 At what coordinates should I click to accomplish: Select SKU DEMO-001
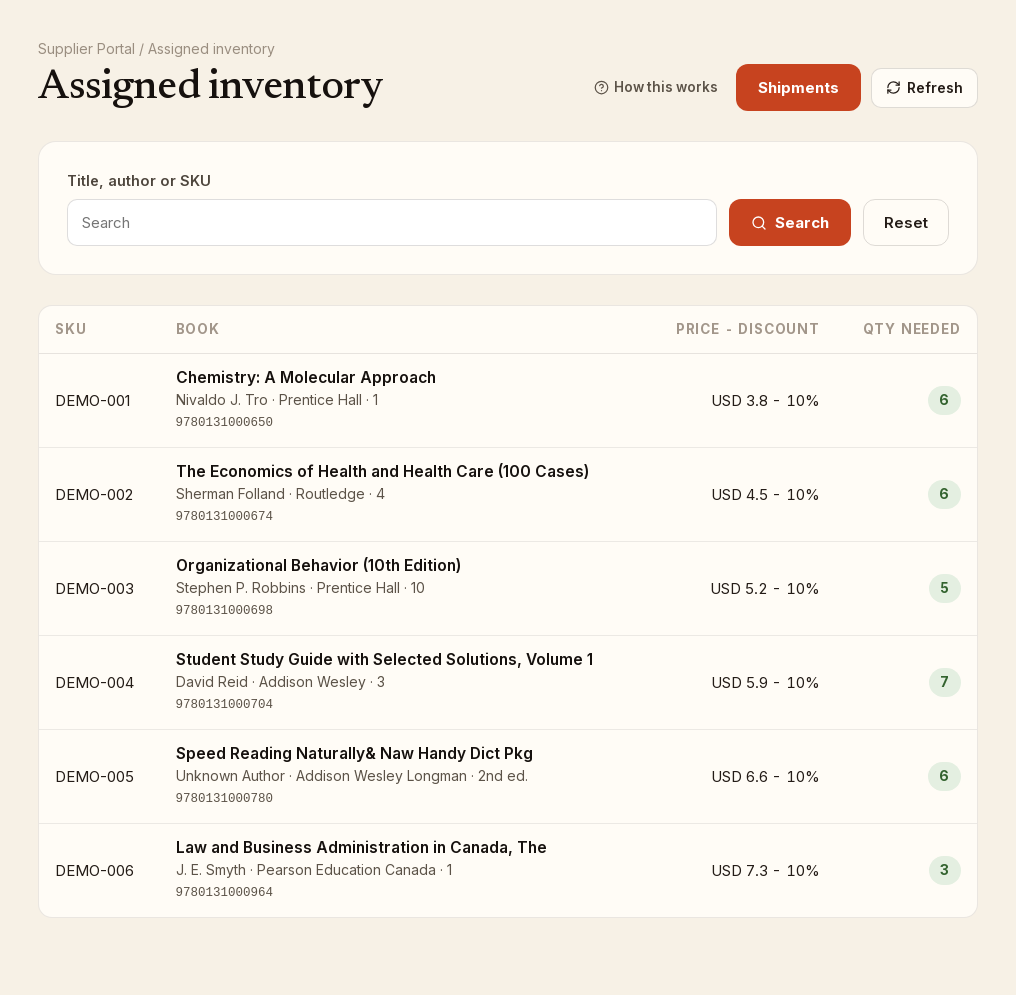pos(93,401)
